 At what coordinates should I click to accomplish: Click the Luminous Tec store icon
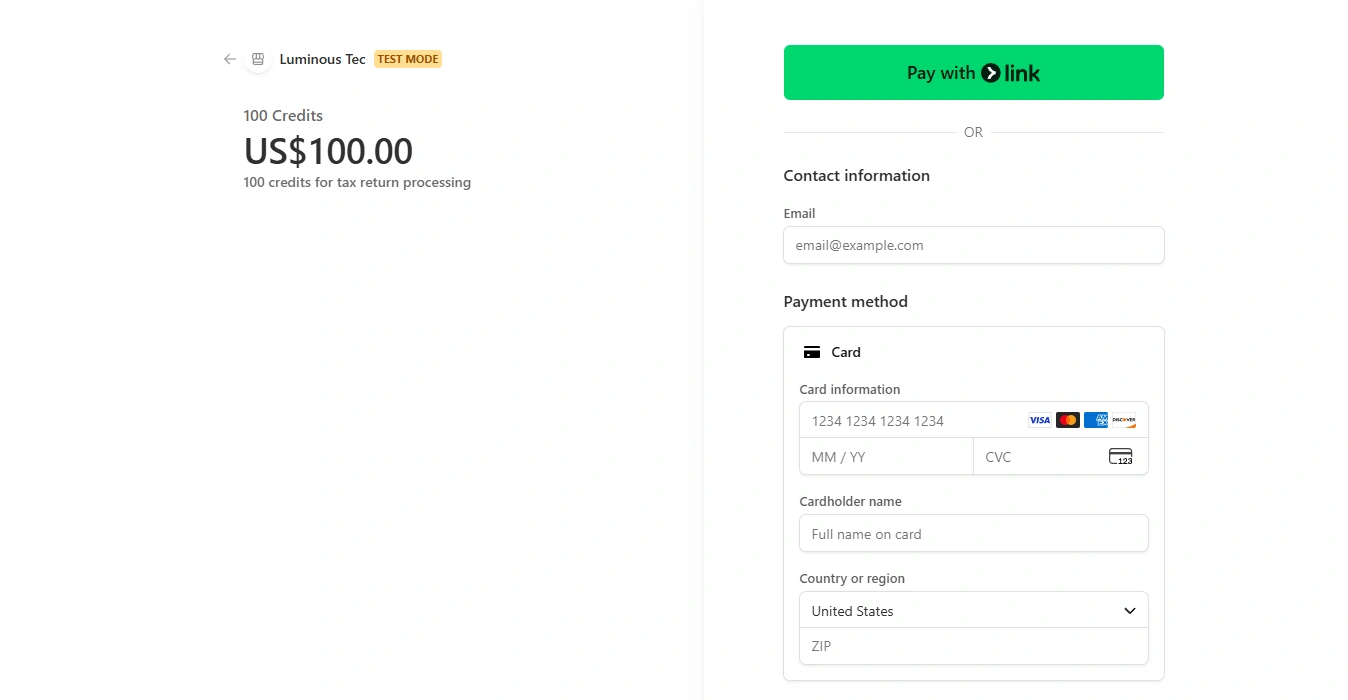[x=258, y=59]
